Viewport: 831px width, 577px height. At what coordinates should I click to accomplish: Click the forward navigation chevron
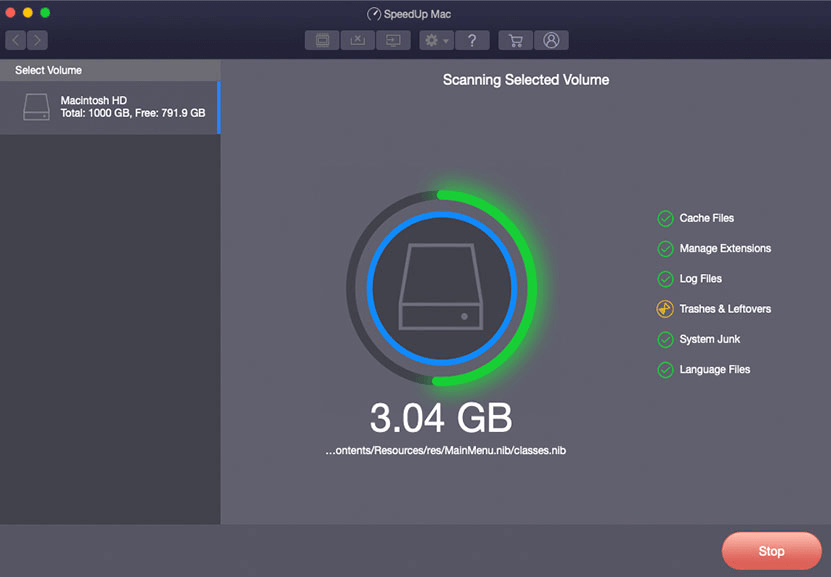coord(37,40)
